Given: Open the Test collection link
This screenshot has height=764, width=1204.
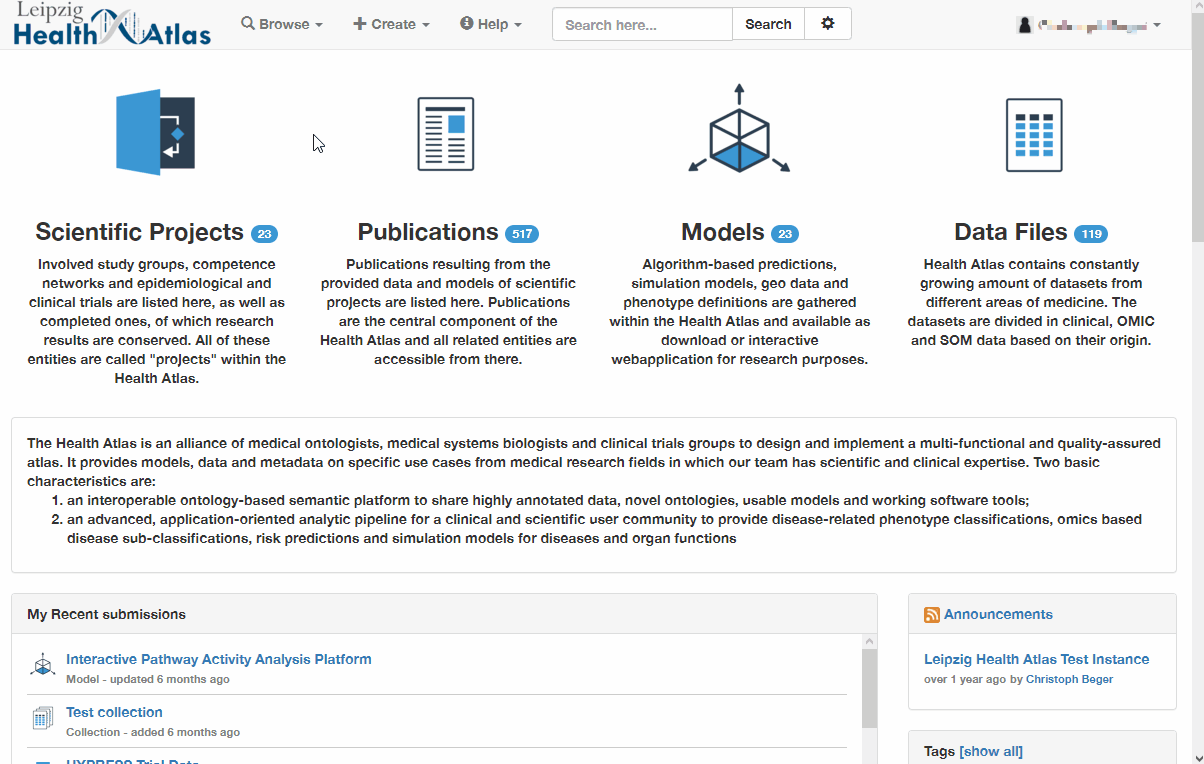Looking at the screenshot, I should [114, 712].
